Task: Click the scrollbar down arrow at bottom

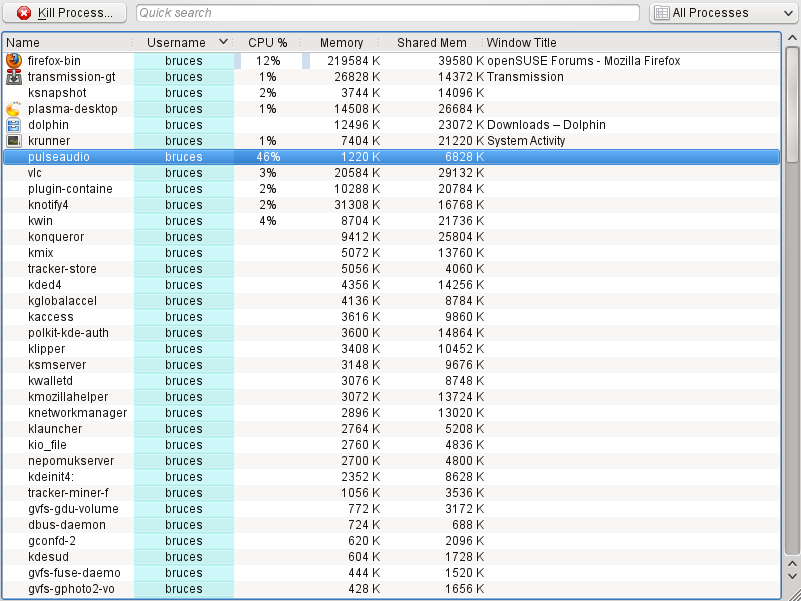Action: coord(792,576)
